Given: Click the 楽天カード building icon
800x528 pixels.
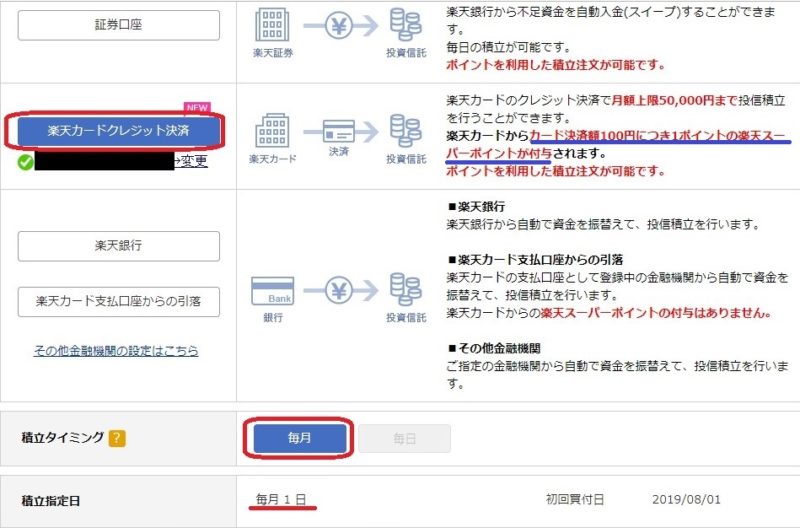Looking at the screenshot, I should point(272,131).
